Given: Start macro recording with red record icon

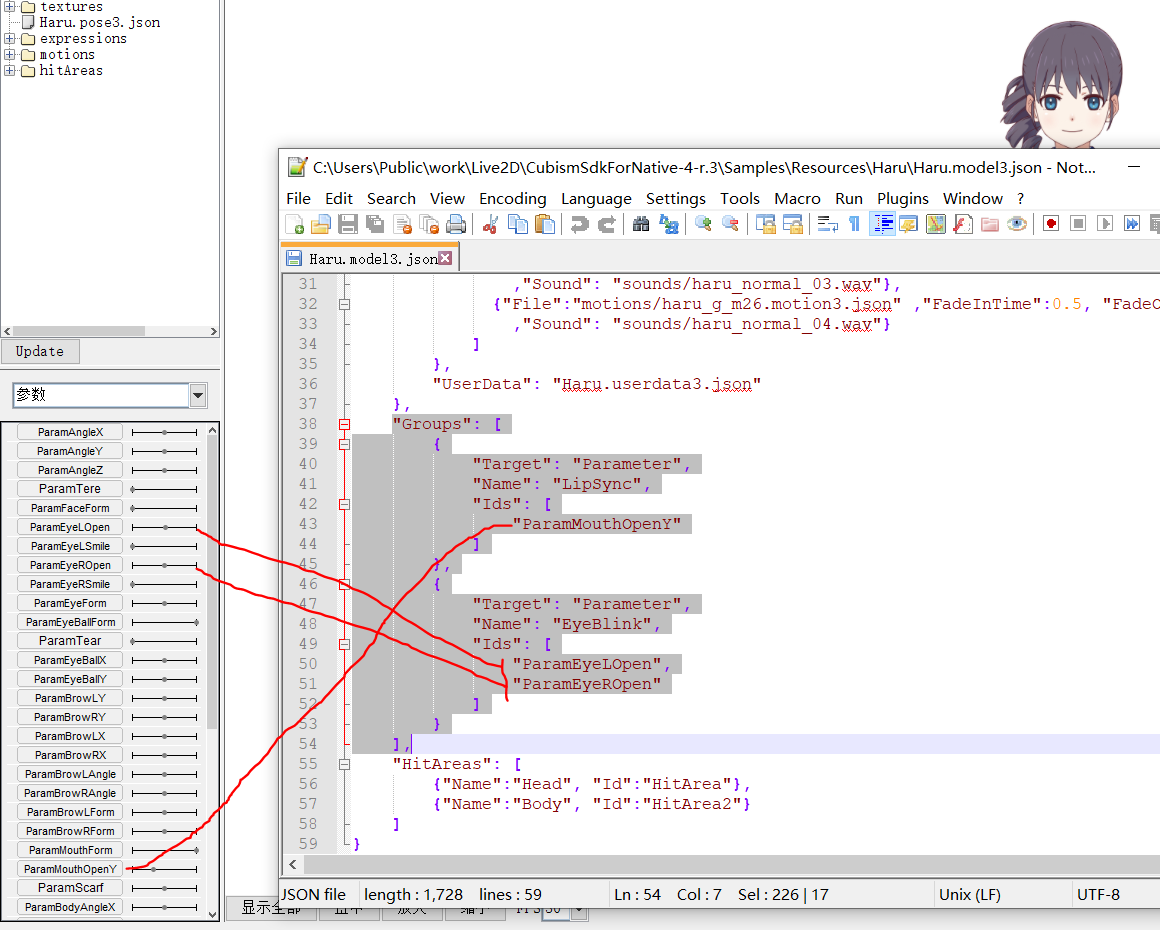Looking at the screenshot, I should click(1050, 224).
